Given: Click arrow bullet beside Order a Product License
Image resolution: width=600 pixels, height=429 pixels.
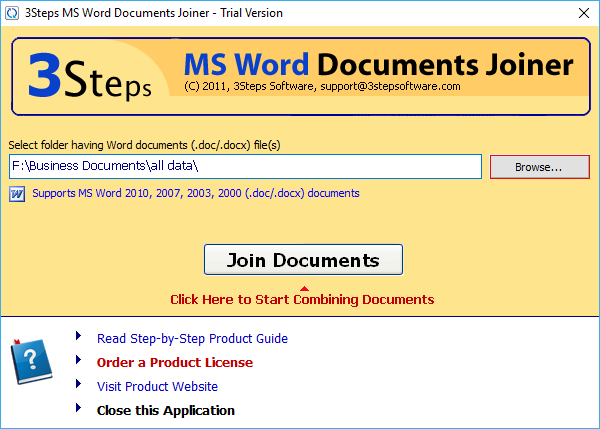Looking at the screenshot, I should (x=78, y=360).
